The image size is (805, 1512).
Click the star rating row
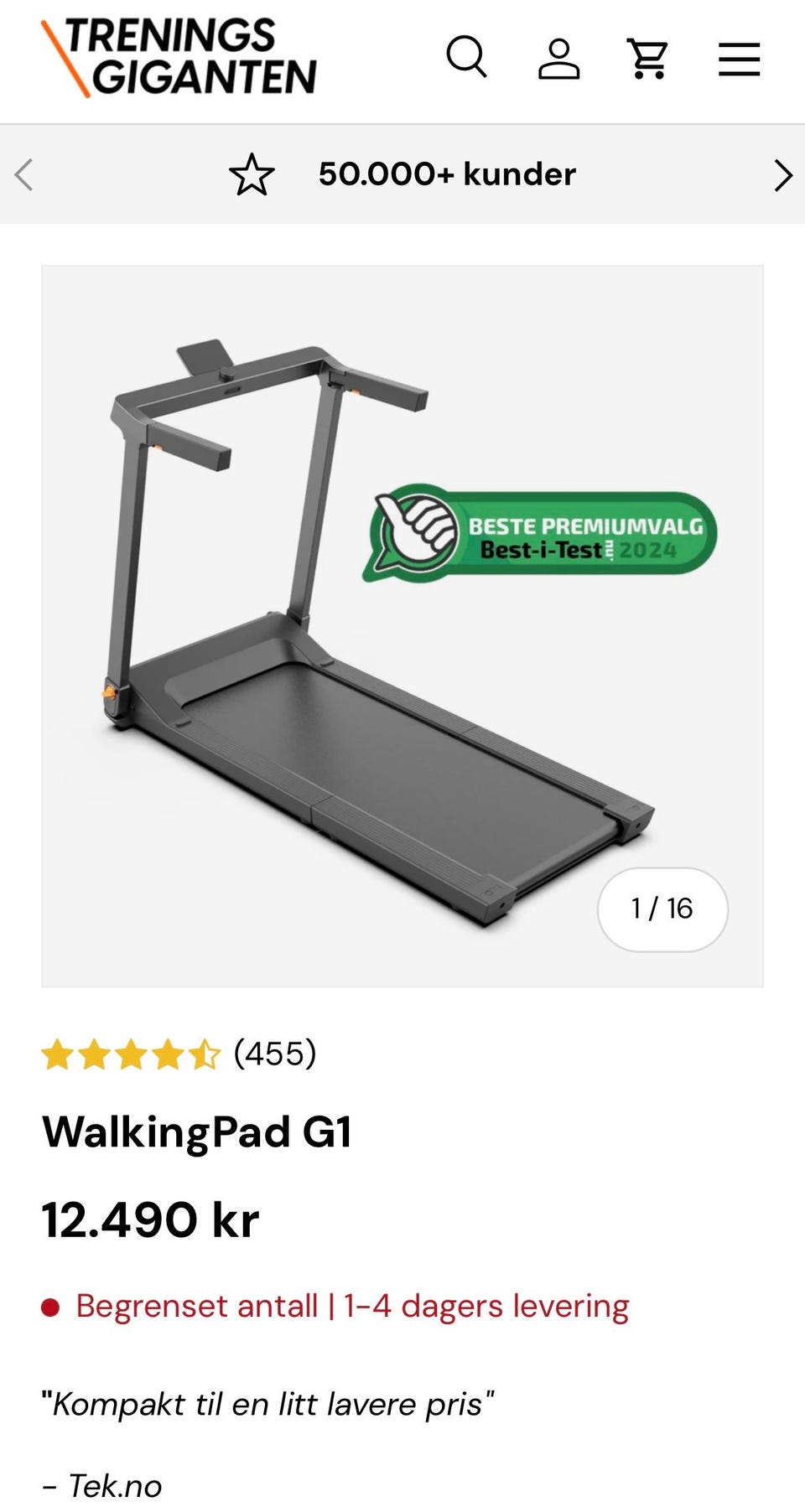coord(132,1054)
